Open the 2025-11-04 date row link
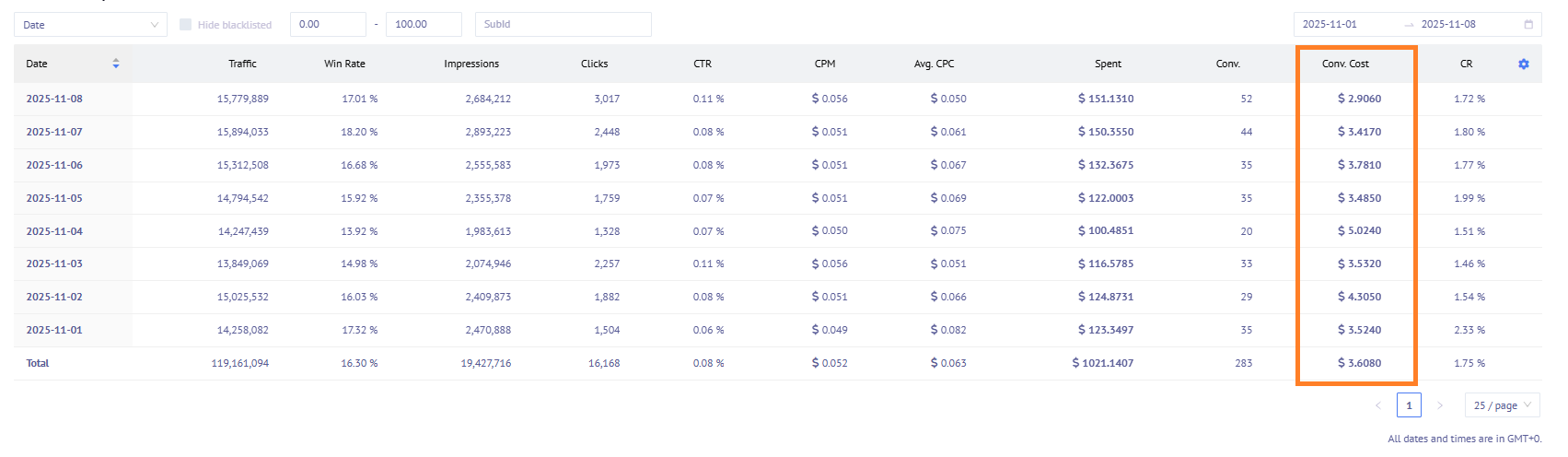Screen dimensions: 1568x457 tap(54, 231)
